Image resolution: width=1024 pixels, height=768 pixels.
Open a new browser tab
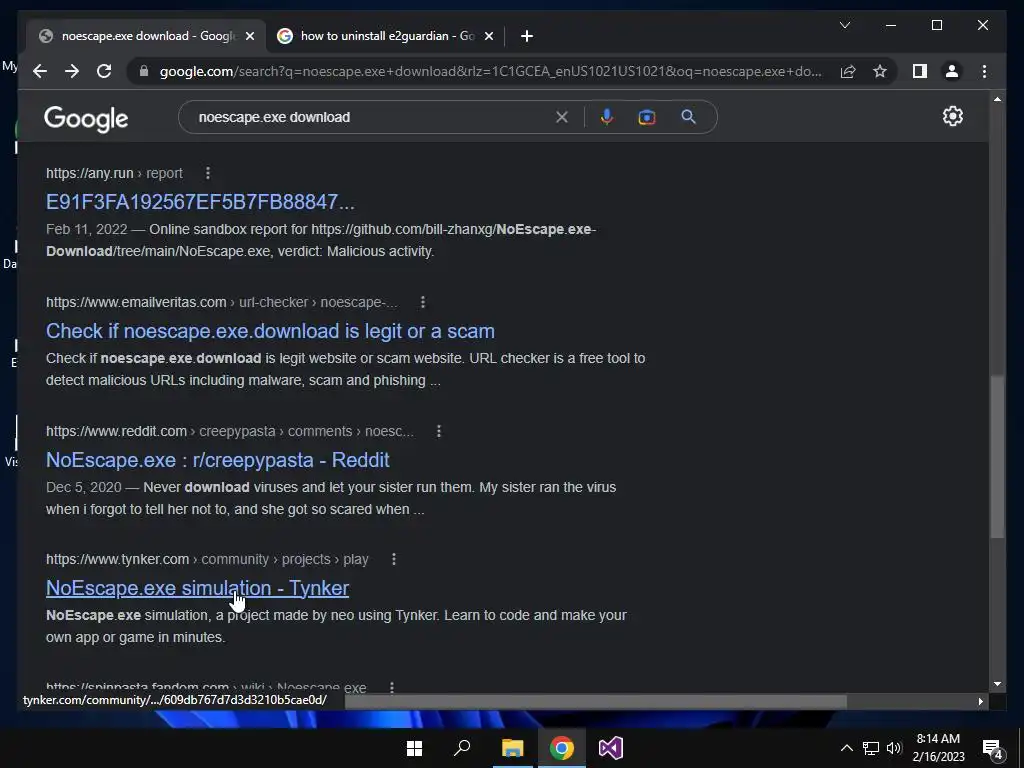pyautogui.click(x=527, y=36)
